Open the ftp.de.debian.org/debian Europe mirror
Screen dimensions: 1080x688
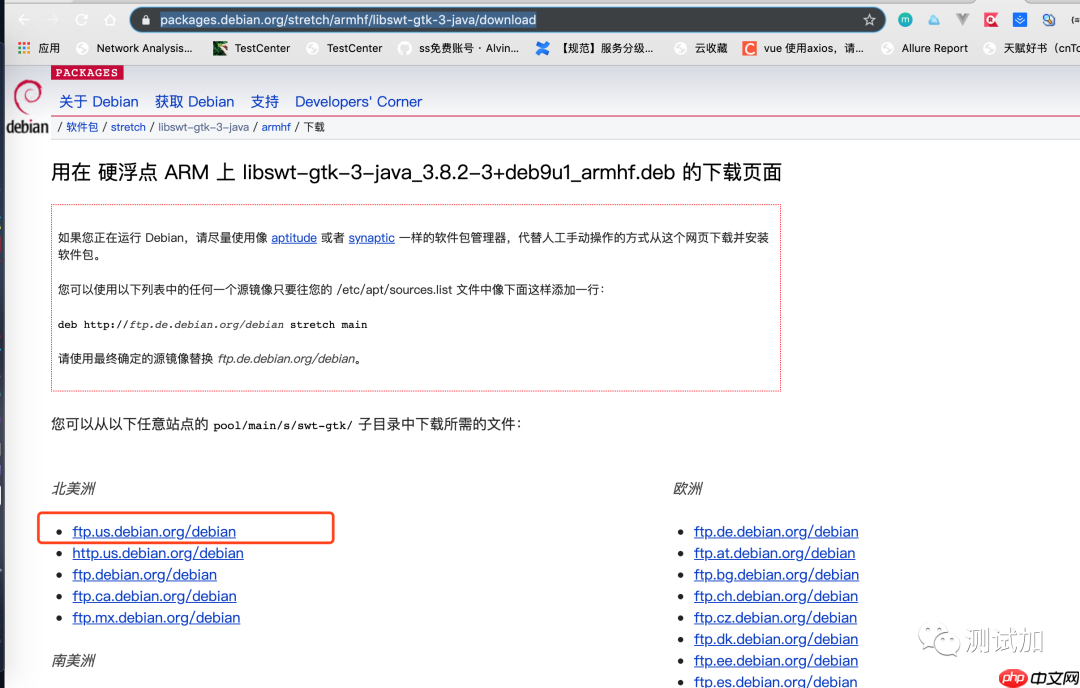pos(776,531)
